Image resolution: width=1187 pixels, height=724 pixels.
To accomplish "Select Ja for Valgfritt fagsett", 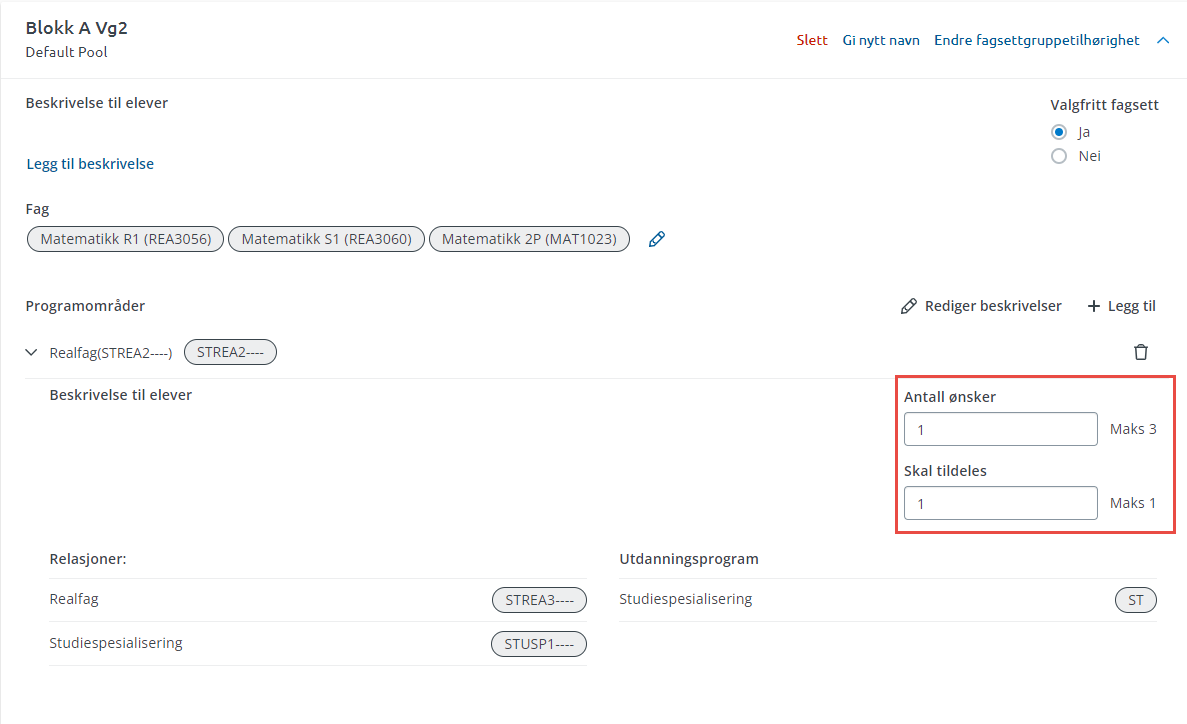I will (x=1059, y=133).
